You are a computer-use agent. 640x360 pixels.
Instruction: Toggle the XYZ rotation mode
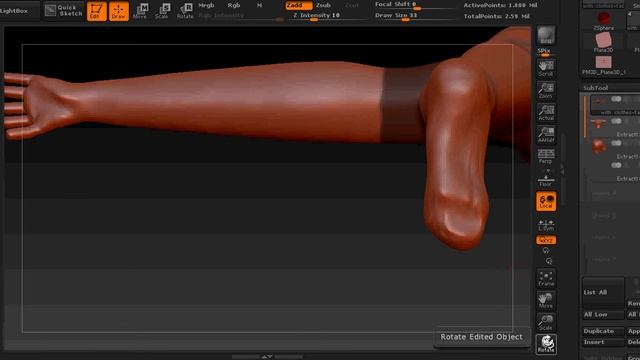tap(546, 240)
